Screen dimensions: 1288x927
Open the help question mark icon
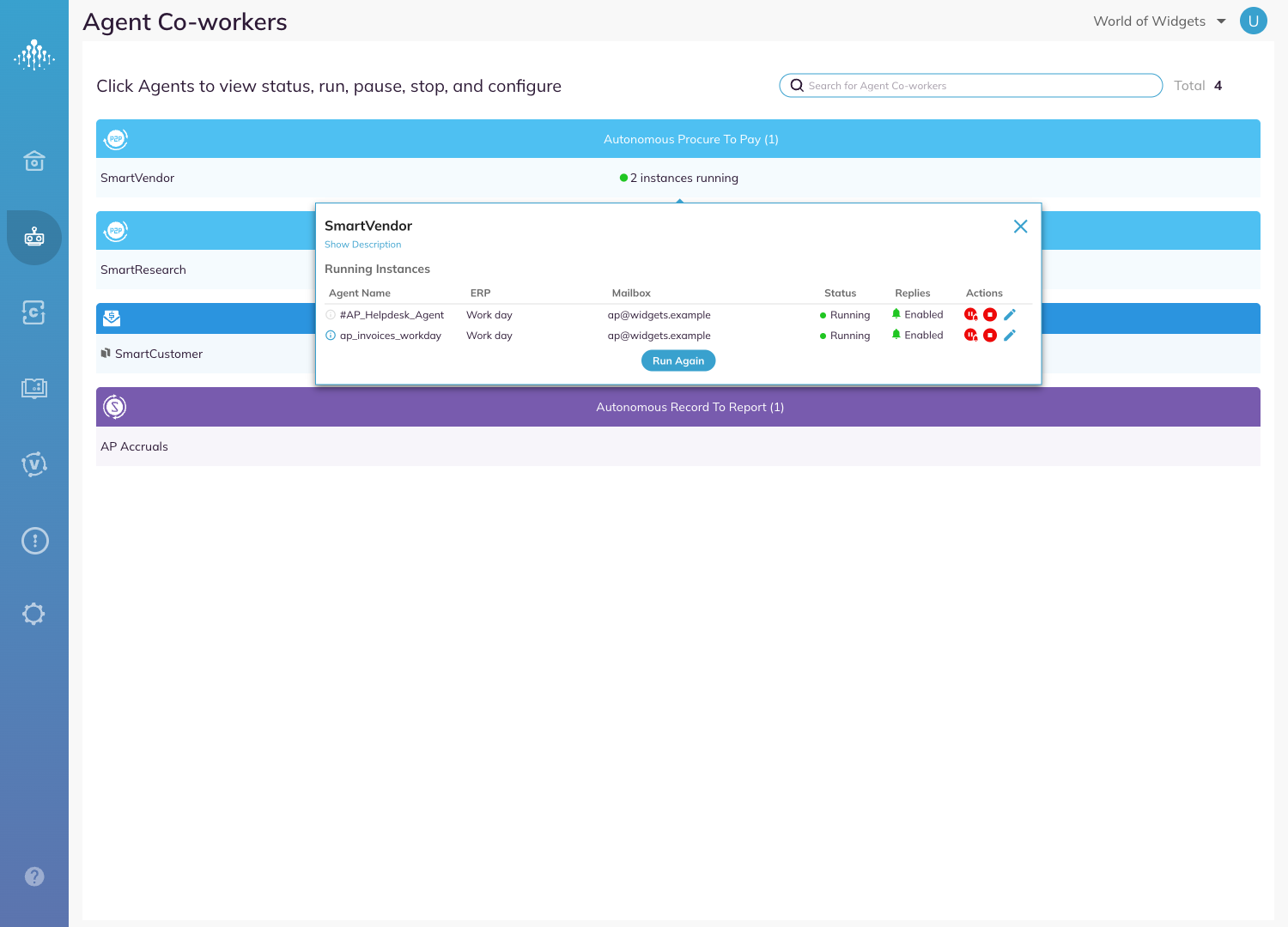(x=34, y=876)
